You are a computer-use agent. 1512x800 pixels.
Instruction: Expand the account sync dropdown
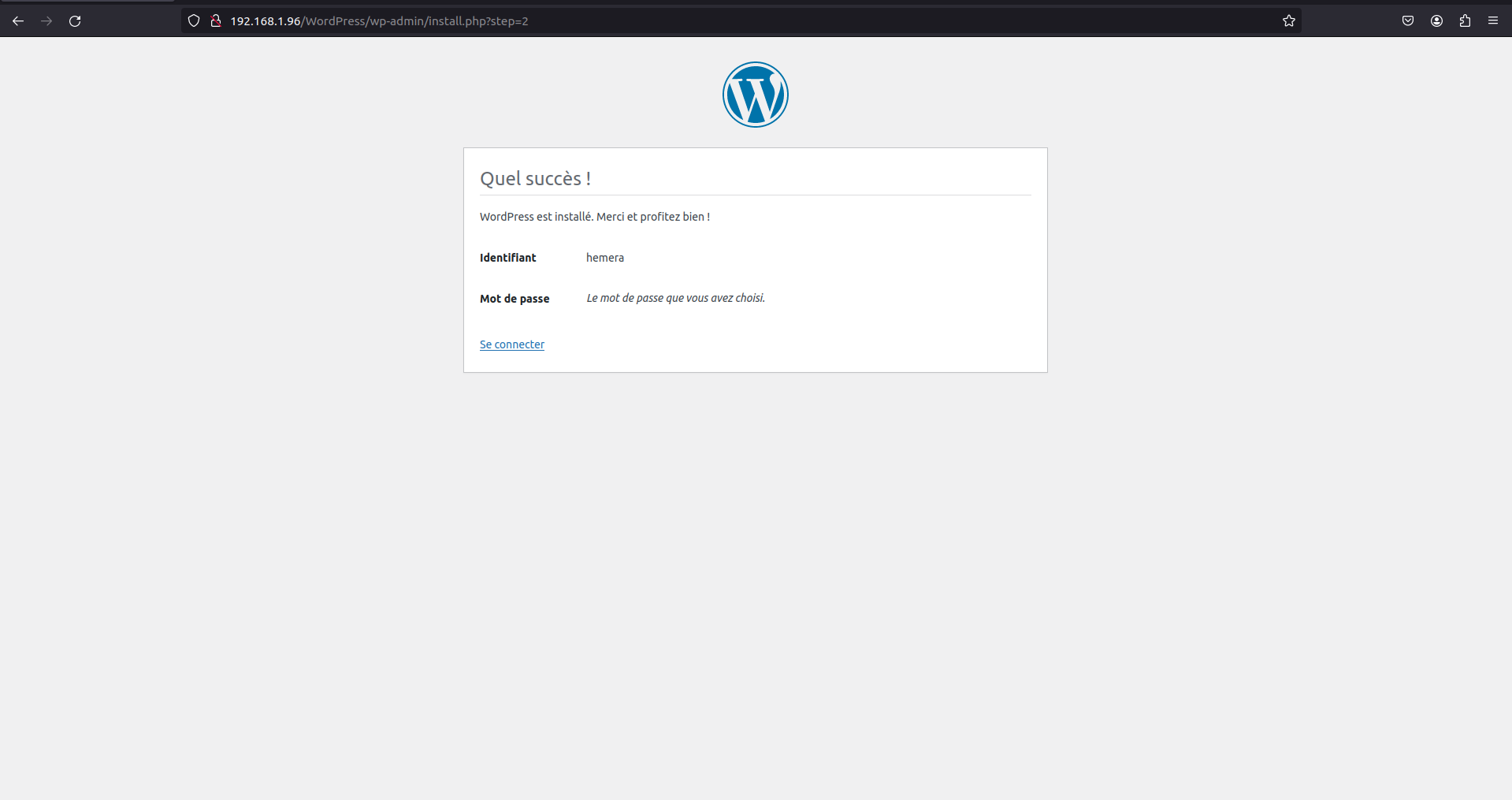1436,21
